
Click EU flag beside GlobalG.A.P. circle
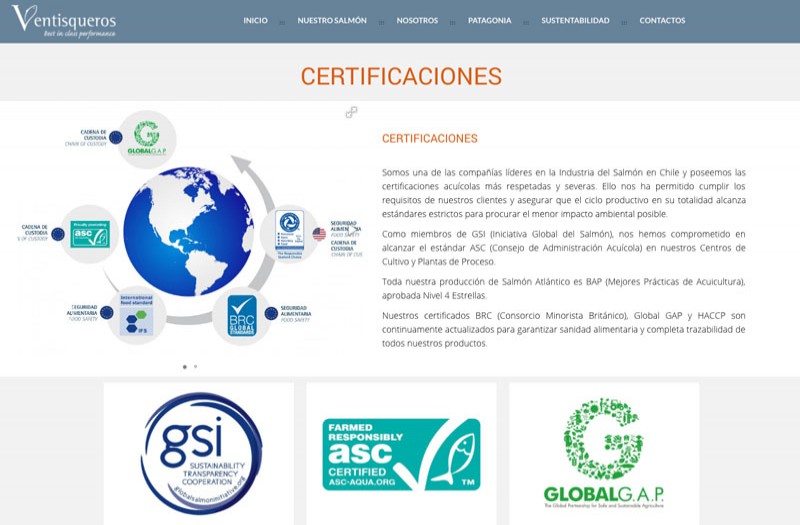[x=116, y=137]
